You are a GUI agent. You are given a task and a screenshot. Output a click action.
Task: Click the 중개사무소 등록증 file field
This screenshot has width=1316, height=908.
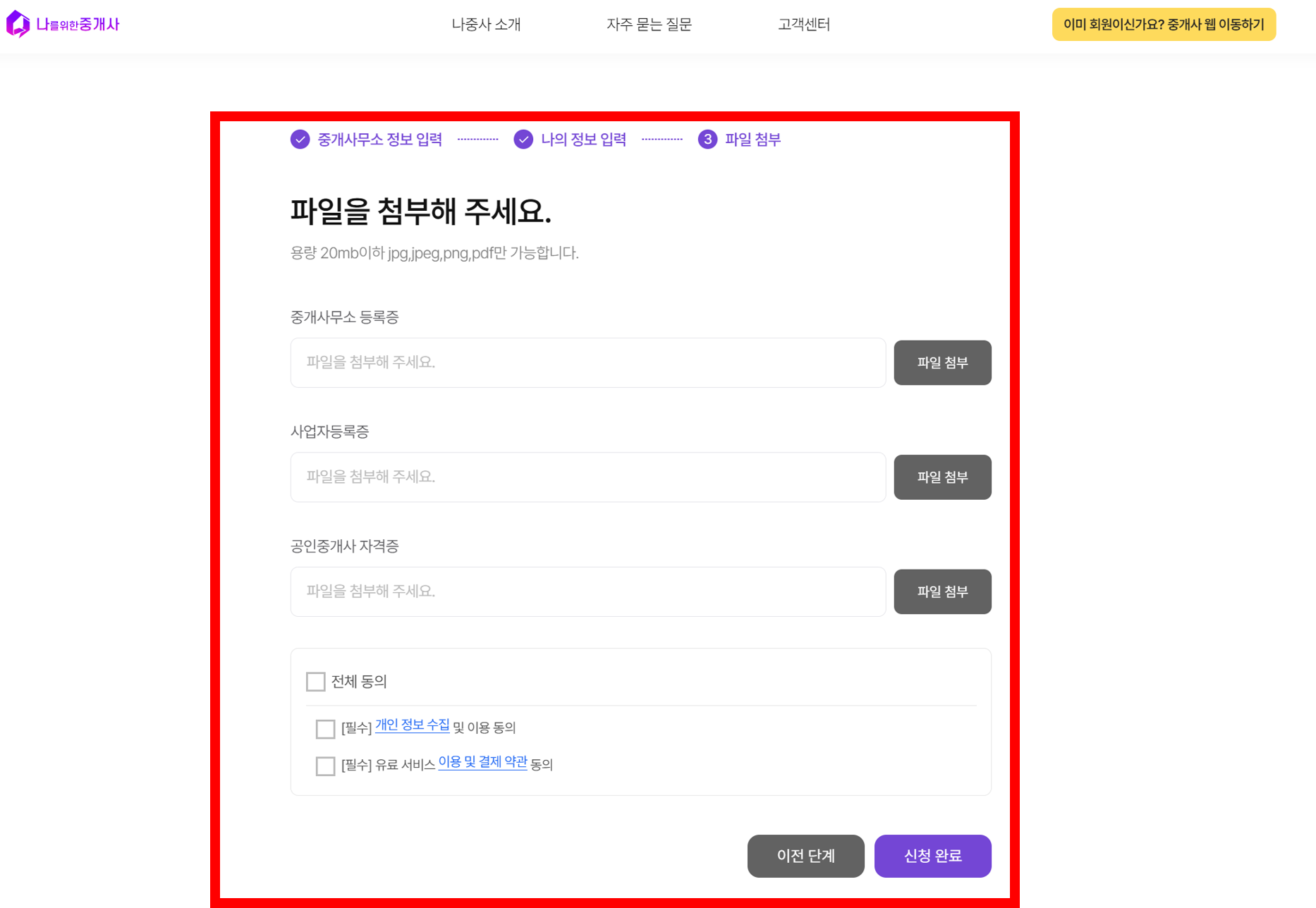[587, 362]
